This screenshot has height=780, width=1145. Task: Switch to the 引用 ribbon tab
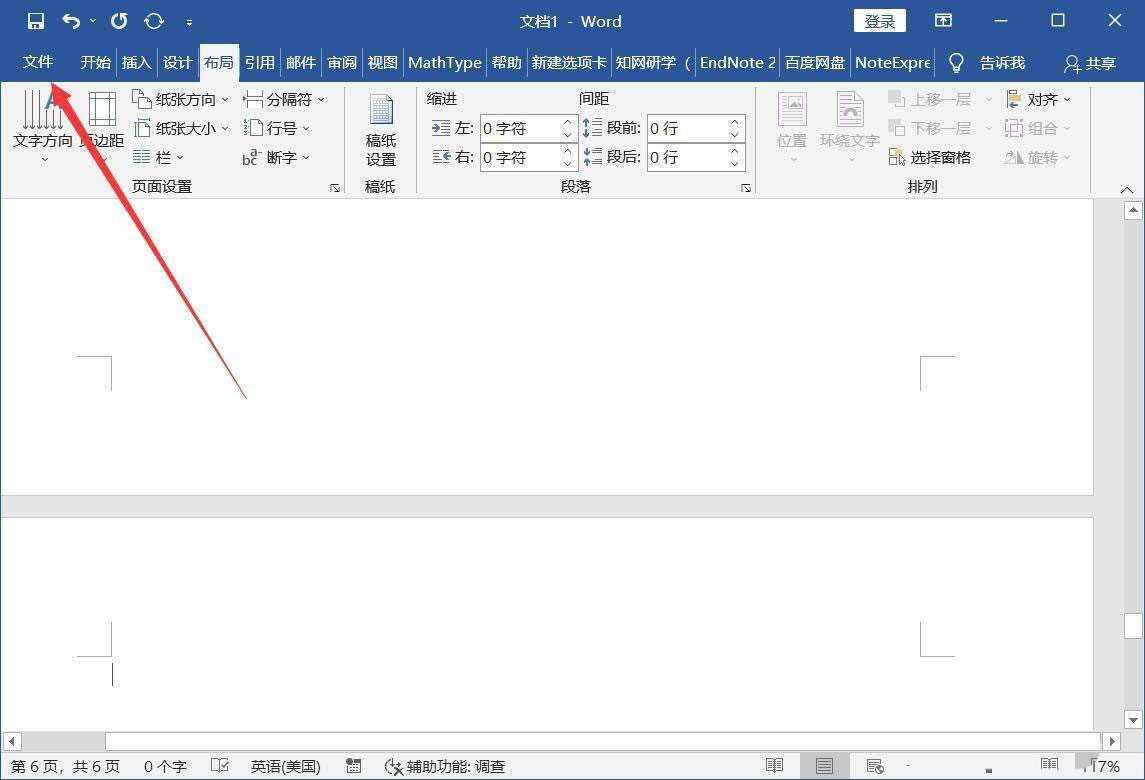click(259, 62)
